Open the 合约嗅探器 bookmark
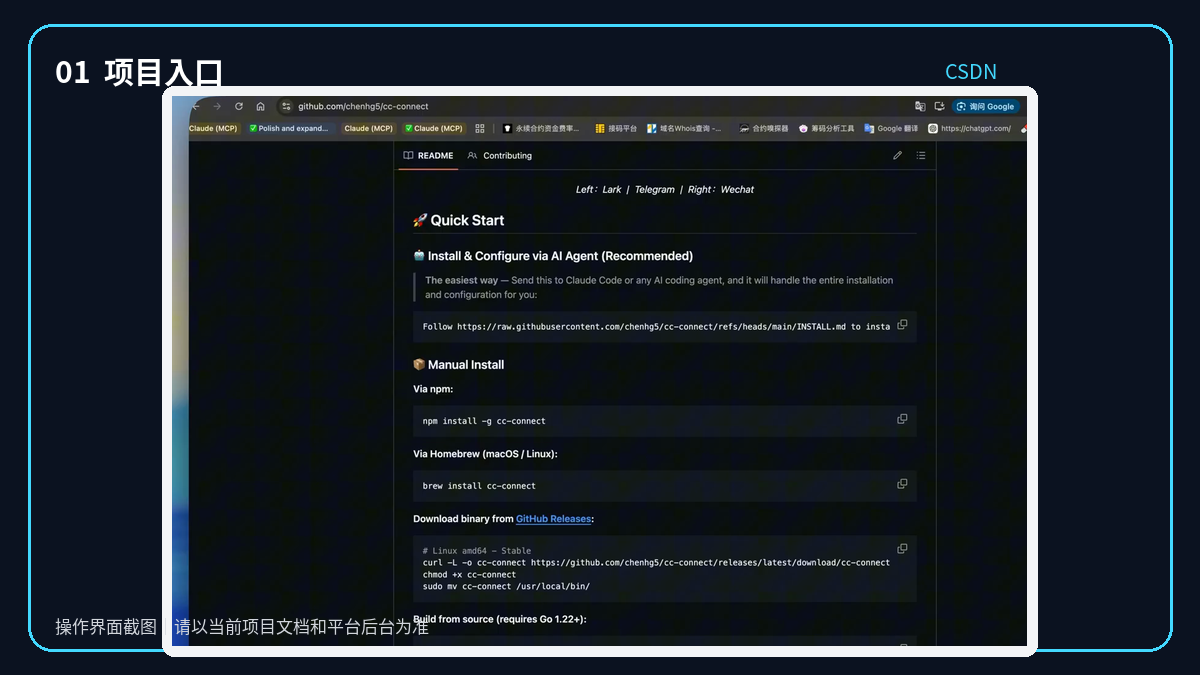Image resolution: width=1200 pixels, height=675 pixels. pos(764,128)
